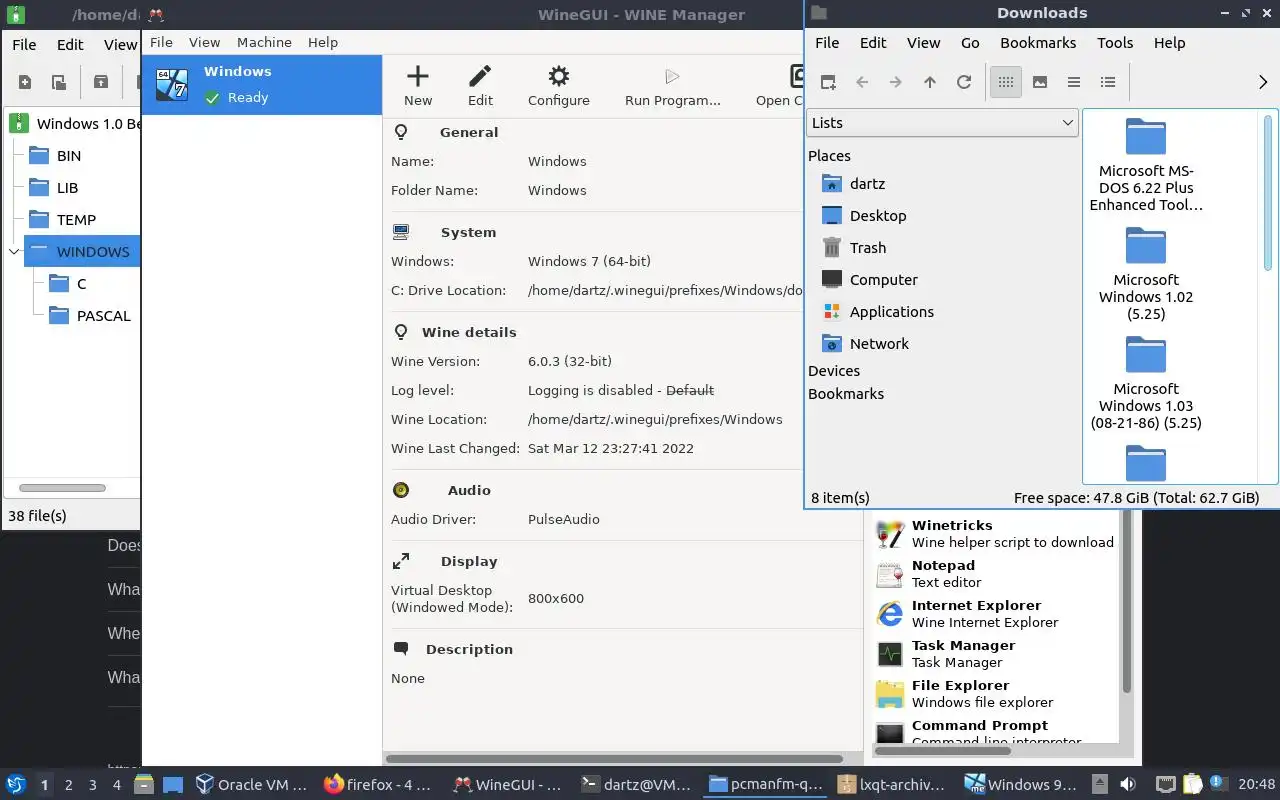Switch to the Firefox taskbar window
Image resolution: width=1280 pixels, height=800 pixels.
coord(380,785)
